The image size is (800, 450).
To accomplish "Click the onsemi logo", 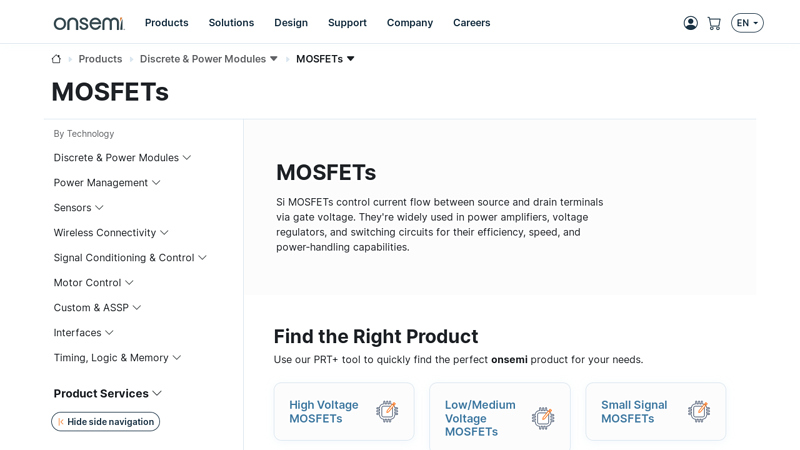I will click(89, 23).
